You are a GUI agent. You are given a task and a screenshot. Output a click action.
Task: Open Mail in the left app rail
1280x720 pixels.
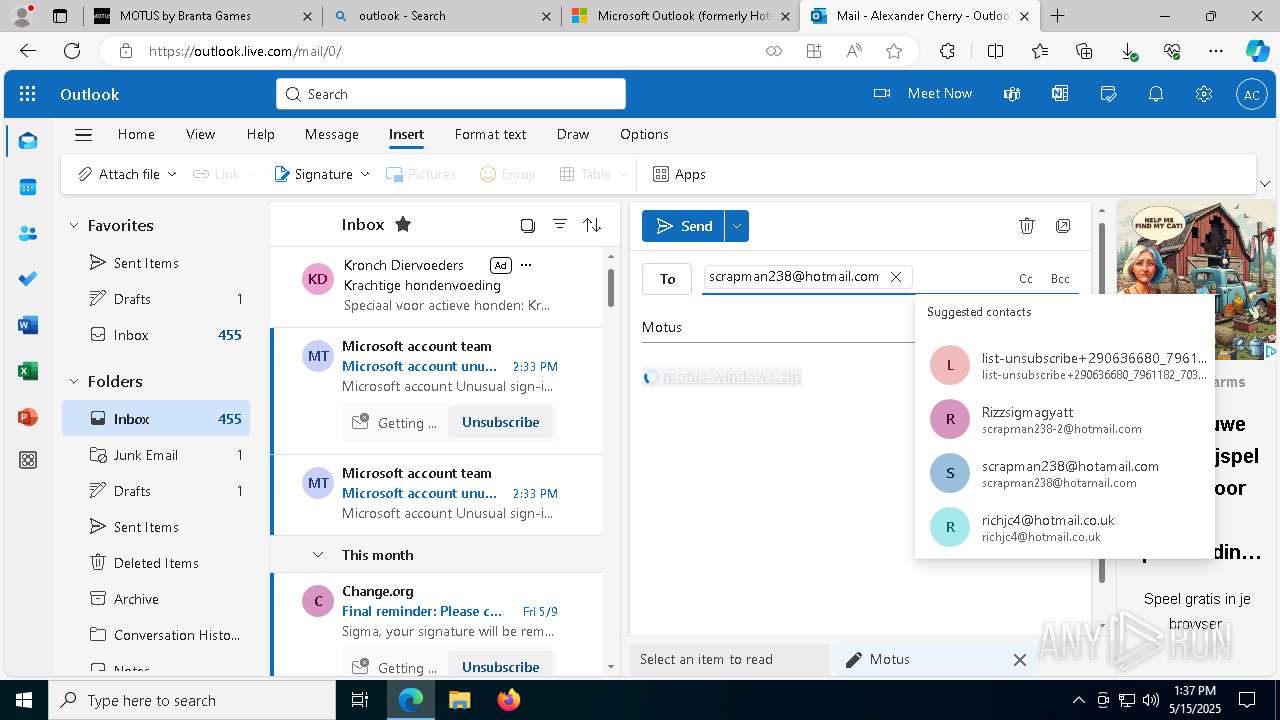(28, 141)
